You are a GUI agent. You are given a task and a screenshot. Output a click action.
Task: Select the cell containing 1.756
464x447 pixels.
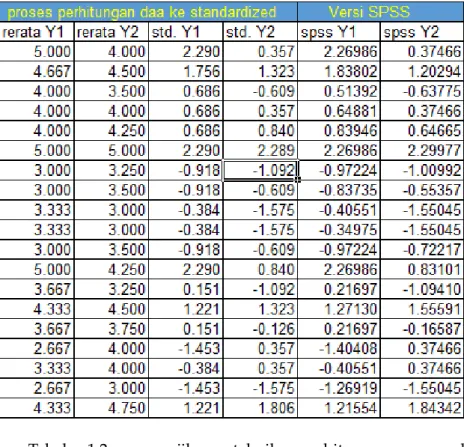point(186,71)
